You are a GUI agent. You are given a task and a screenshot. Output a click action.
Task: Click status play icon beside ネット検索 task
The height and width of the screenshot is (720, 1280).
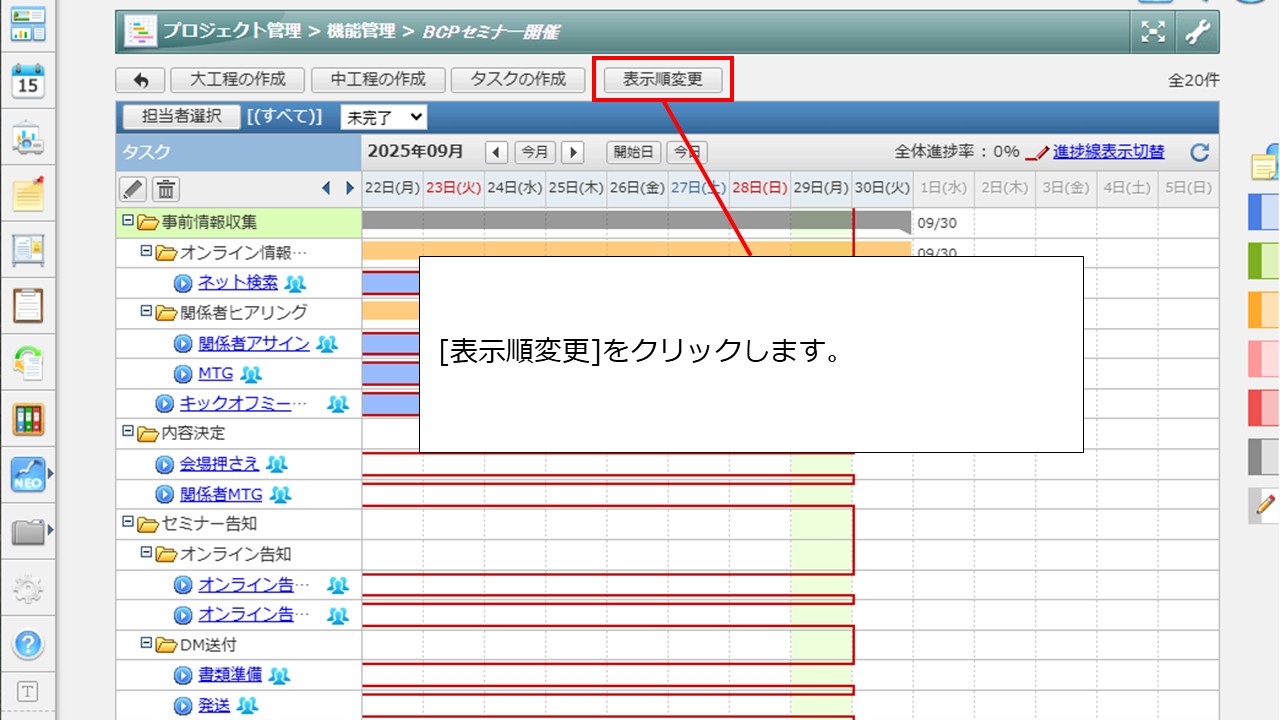point(183,283)
